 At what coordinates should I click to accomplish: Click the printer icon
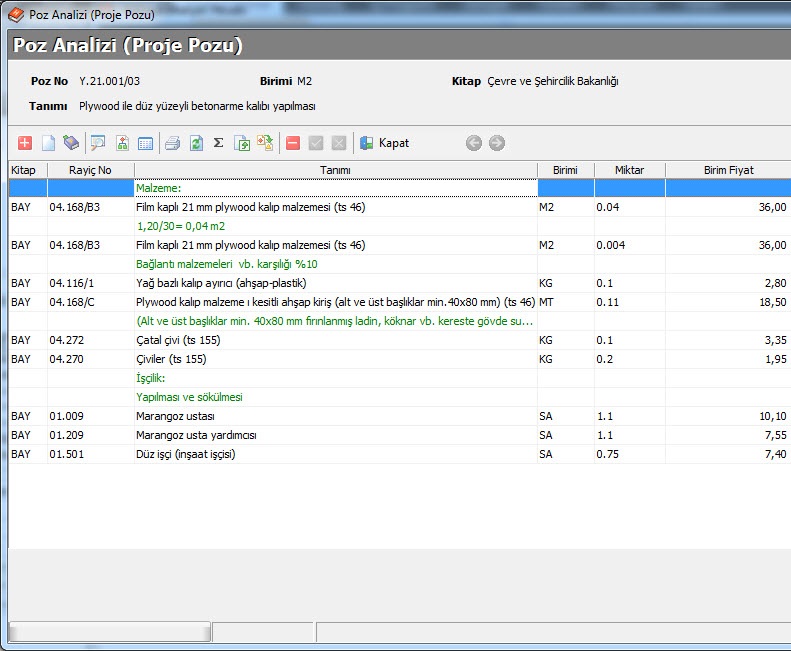(x=172, y=143)
